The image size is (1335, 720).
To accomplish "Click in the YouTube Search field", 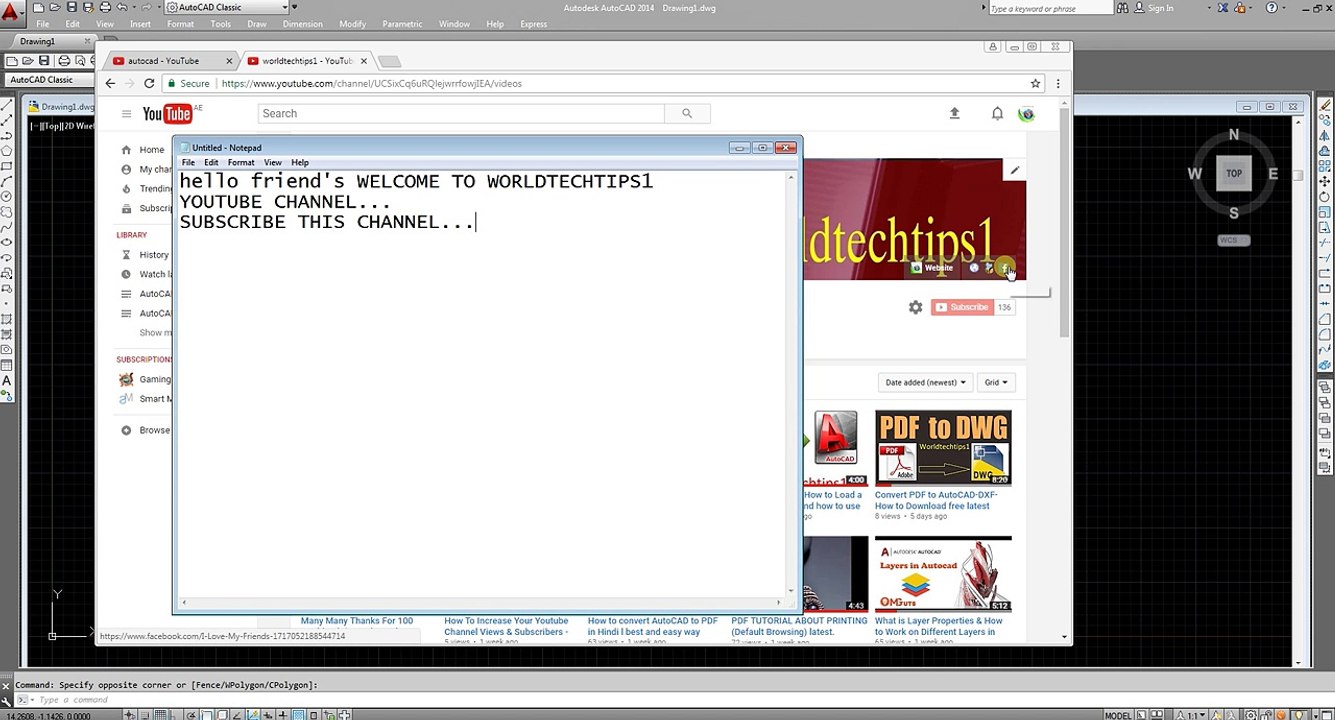I will click(x=461, y=113).
